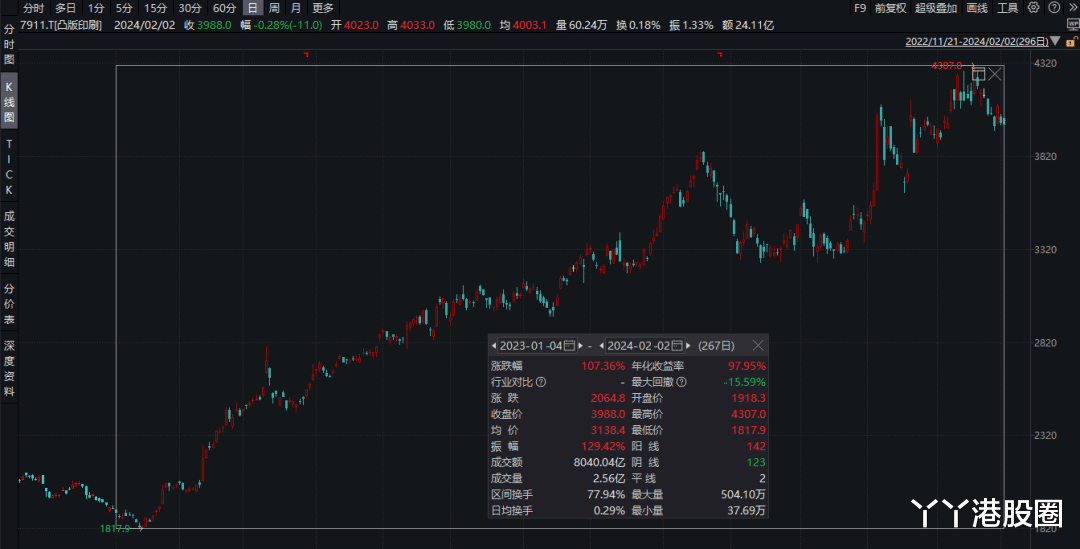Viewport: 1080px width, 549px height.
Task: Click the 振幅 129.42% value
Action: [603, 446]
